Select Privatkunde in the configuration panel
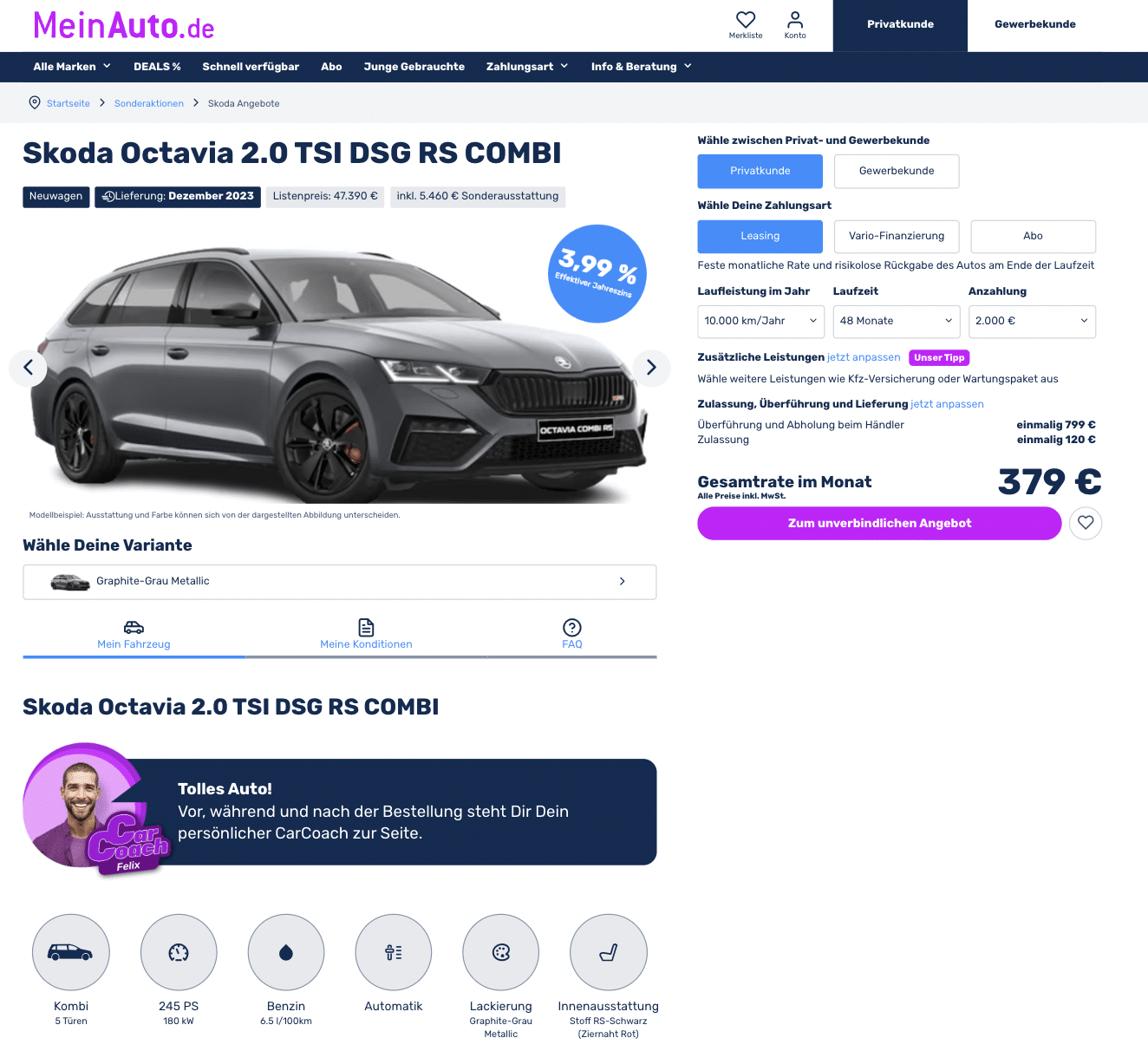 [x=760, y=171]
